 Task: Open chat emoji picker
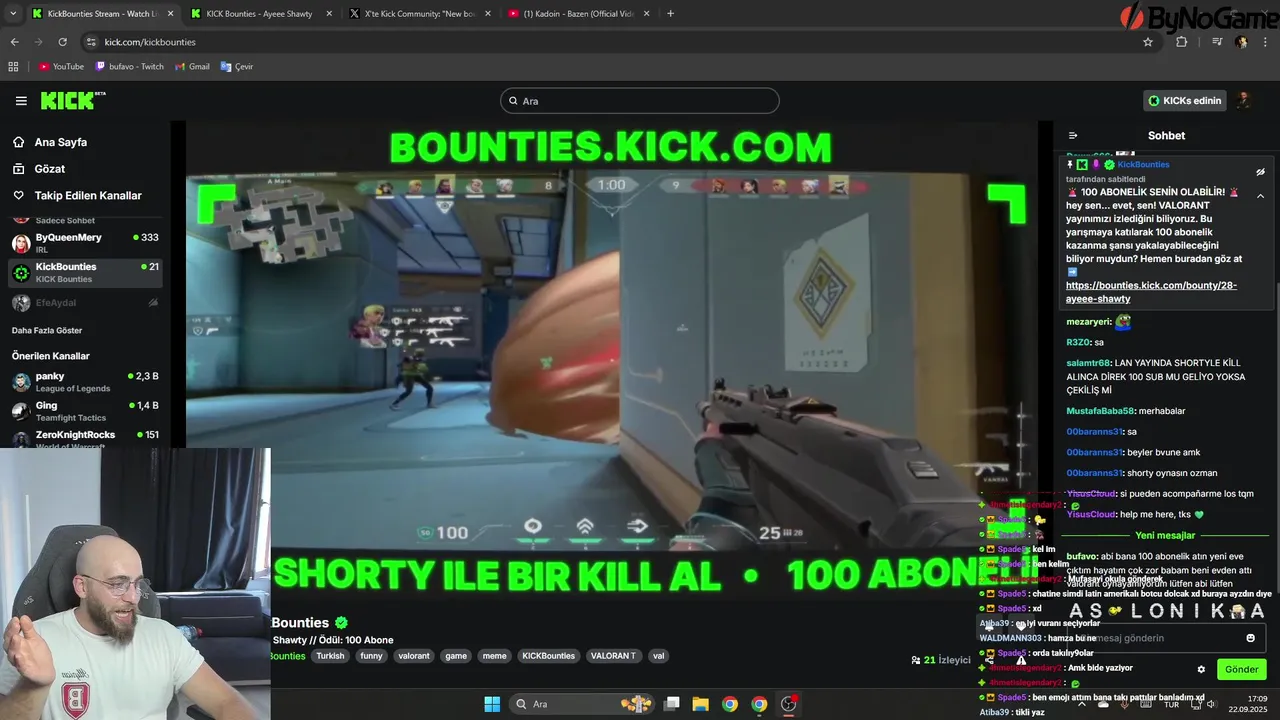pos(1250,638)
